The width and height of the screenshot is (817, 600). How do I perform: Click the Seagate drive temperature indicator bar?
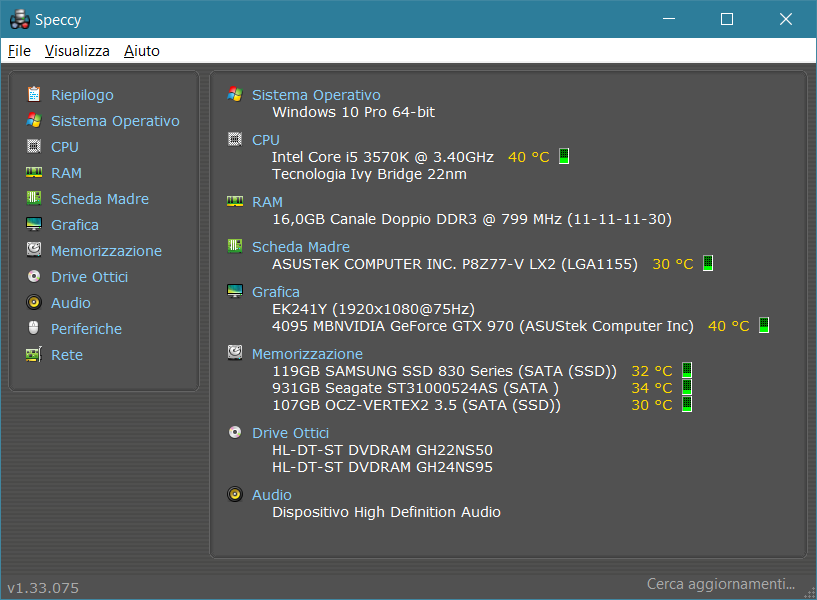pos(687,387)
